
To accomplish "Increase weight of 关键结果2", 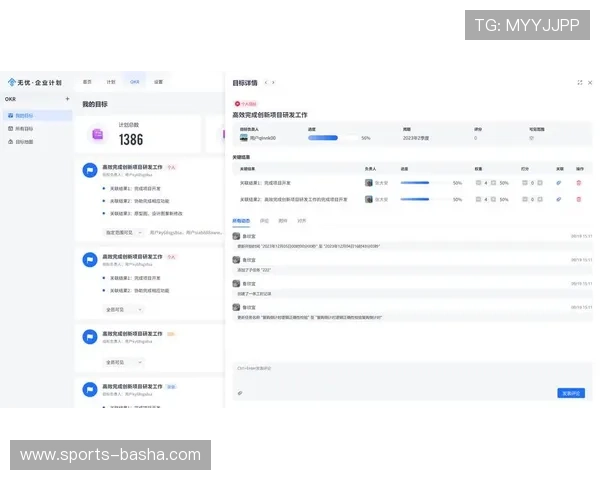I will 494,199.
